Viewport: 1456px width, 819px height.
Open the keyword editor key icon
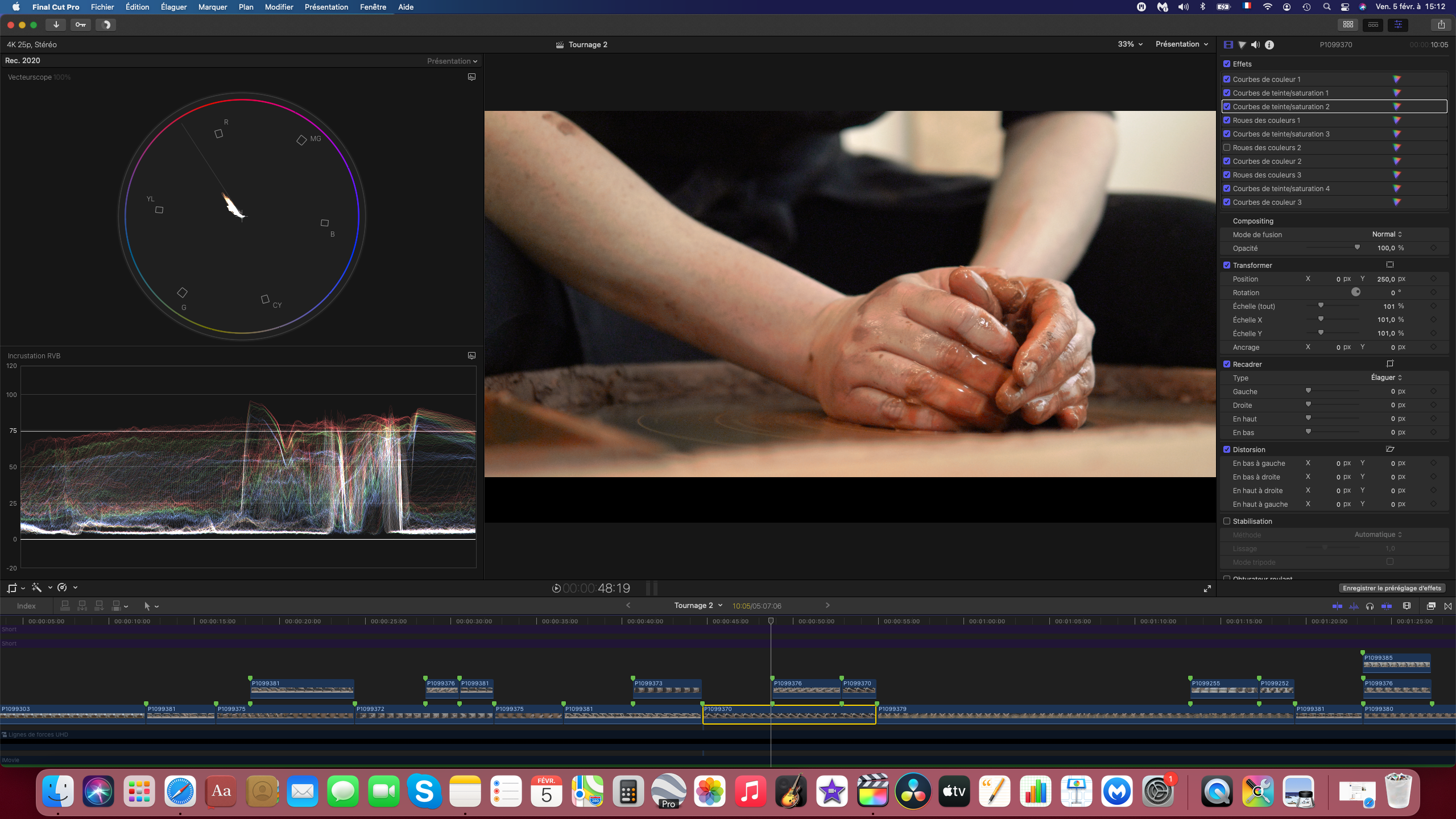coord(81,24)
